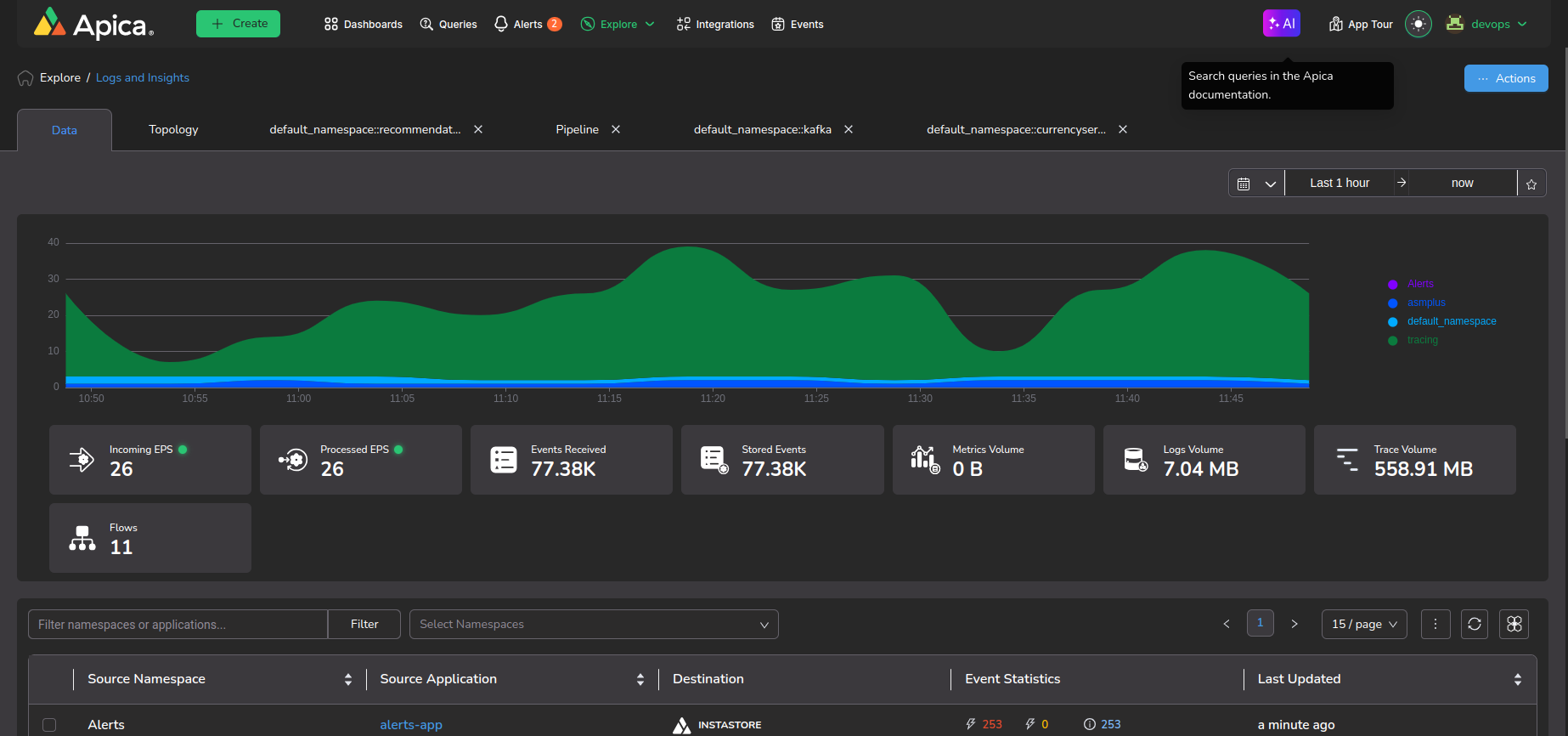Screen dimensions: 1568x736
Task: Check the Alerts row checkbox
Action: pos(49,725)
